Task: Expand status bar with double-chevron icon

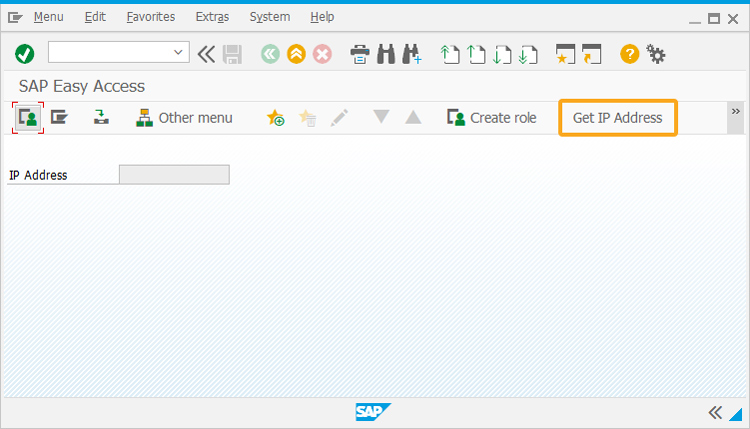Action: [715, 412]
